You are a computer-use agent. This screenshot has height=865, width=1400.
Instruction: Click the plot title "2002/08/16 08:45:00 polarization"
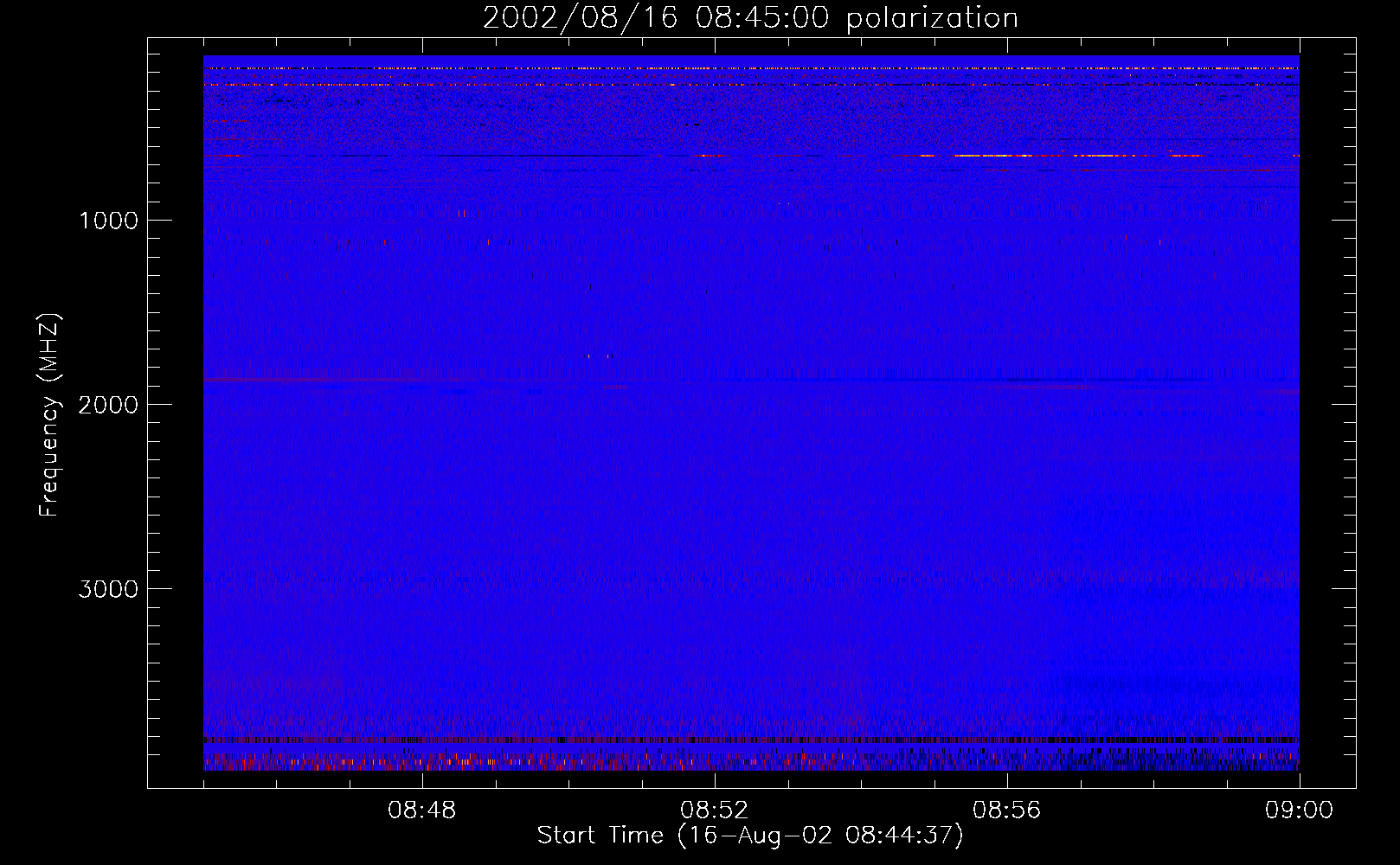click(750, 18)
